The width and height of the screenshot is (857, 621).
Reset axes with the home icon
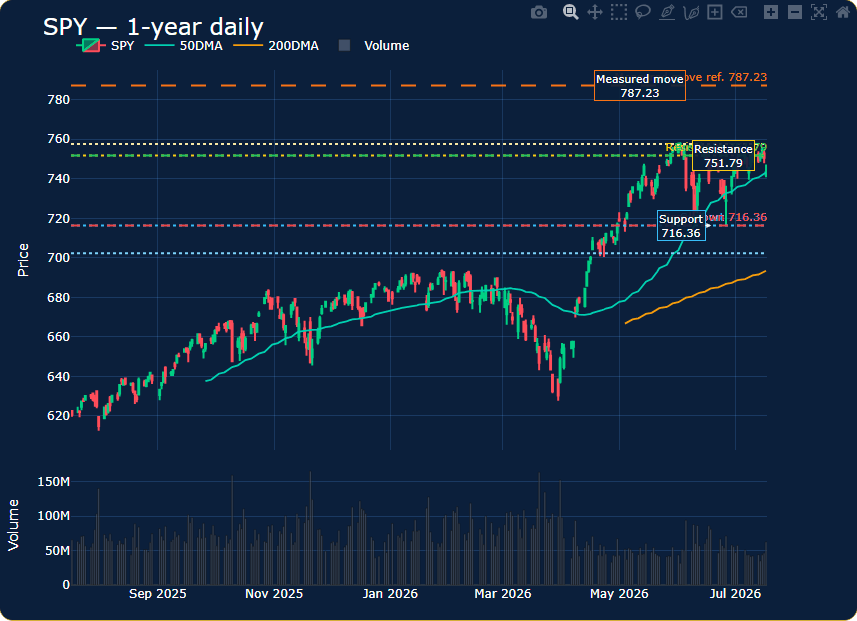click(x=843, y=12)
